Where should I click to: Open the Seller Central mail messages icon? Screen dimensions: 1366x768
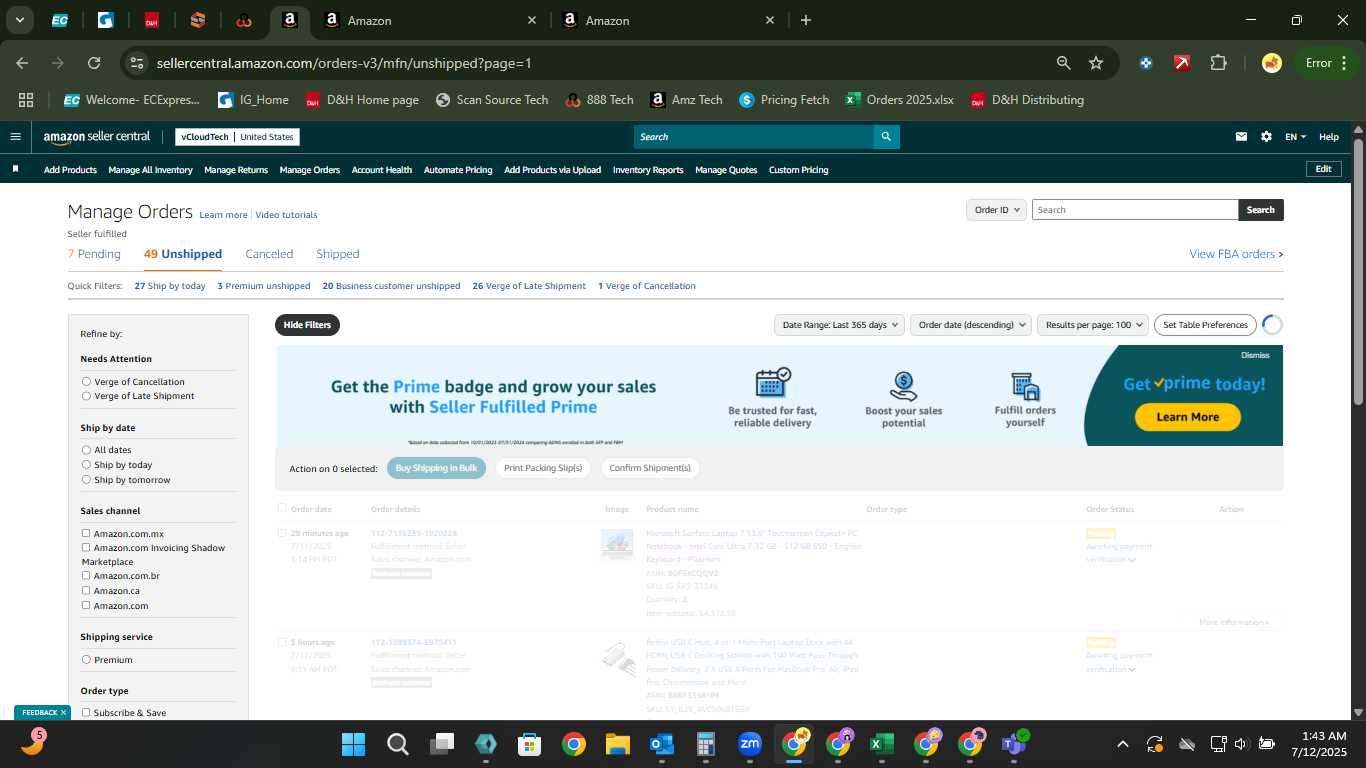(x=1241, y=137)
